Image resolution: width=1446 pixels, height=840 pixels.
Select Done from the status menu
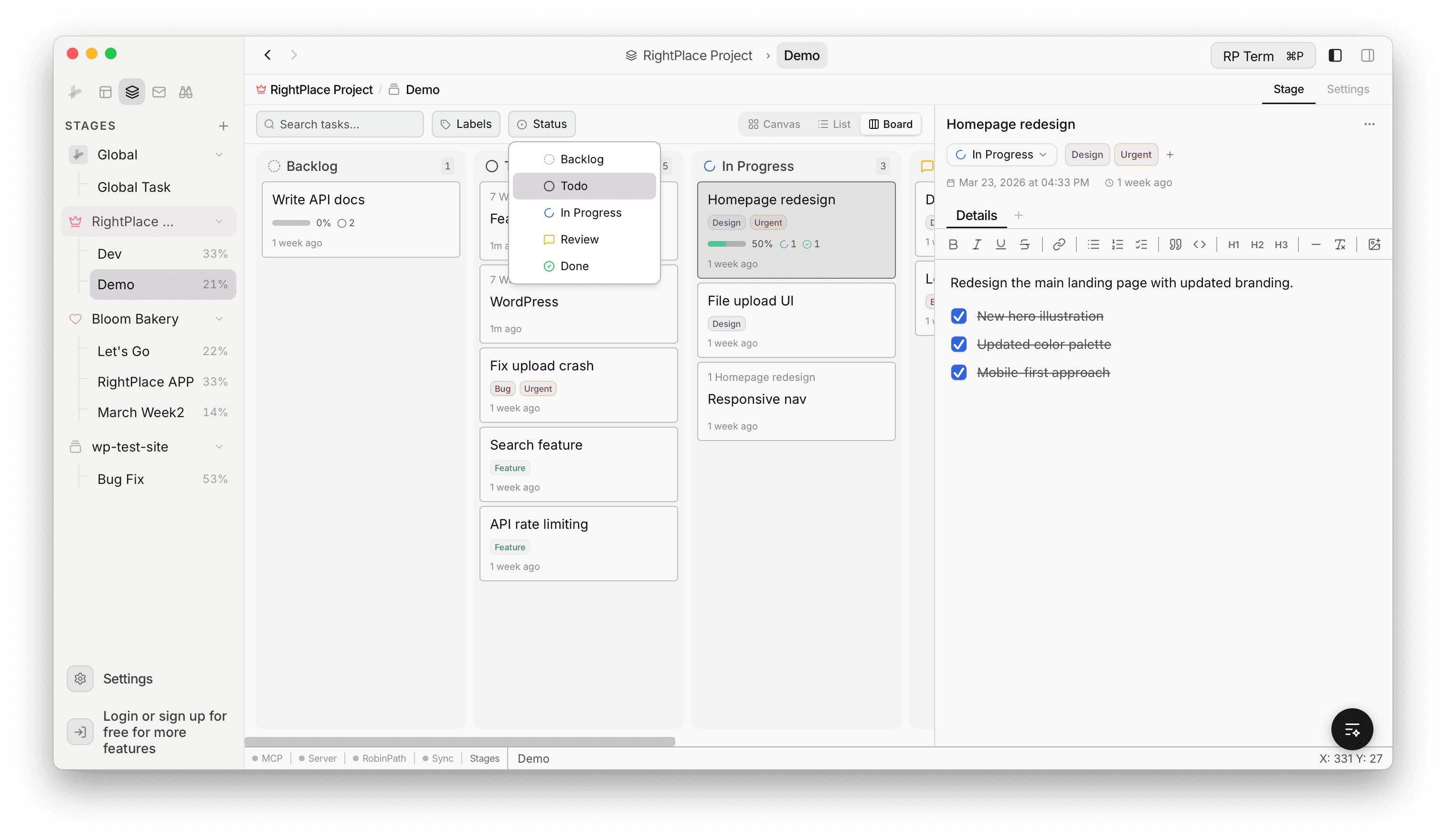click(x=574, y=265)
